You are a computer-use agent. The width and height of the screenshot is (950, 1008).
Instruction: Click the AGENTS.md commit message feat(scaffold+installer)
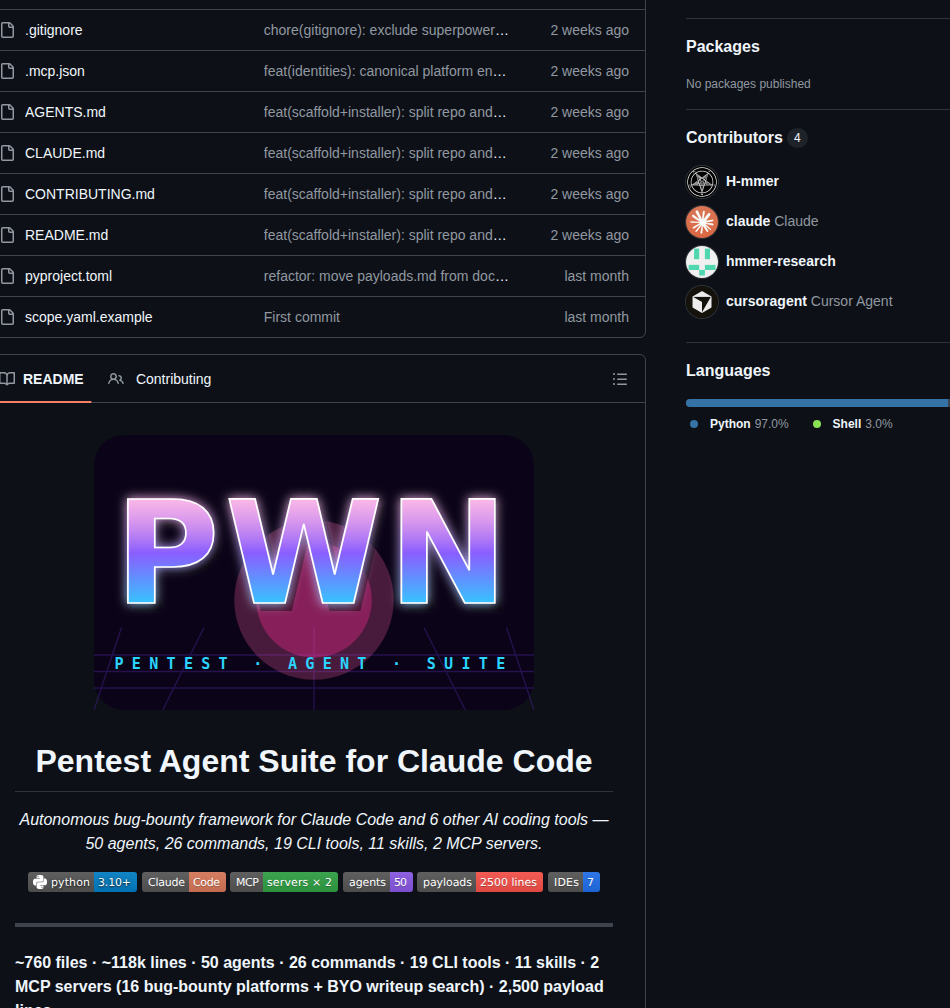[384, 112]
